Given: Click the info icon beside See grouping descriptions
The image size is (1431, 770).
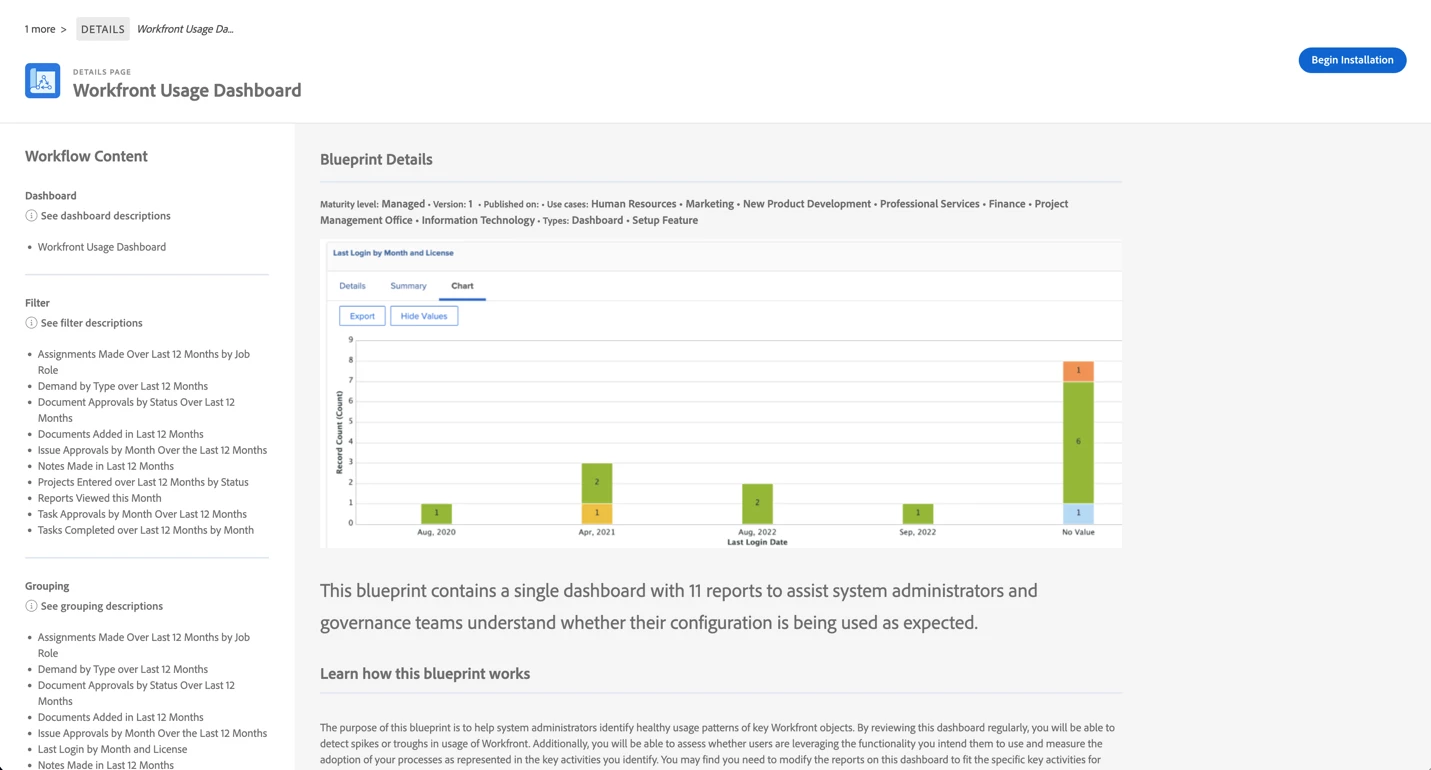Looking at the screenshot, I should [x=31, y=606].
